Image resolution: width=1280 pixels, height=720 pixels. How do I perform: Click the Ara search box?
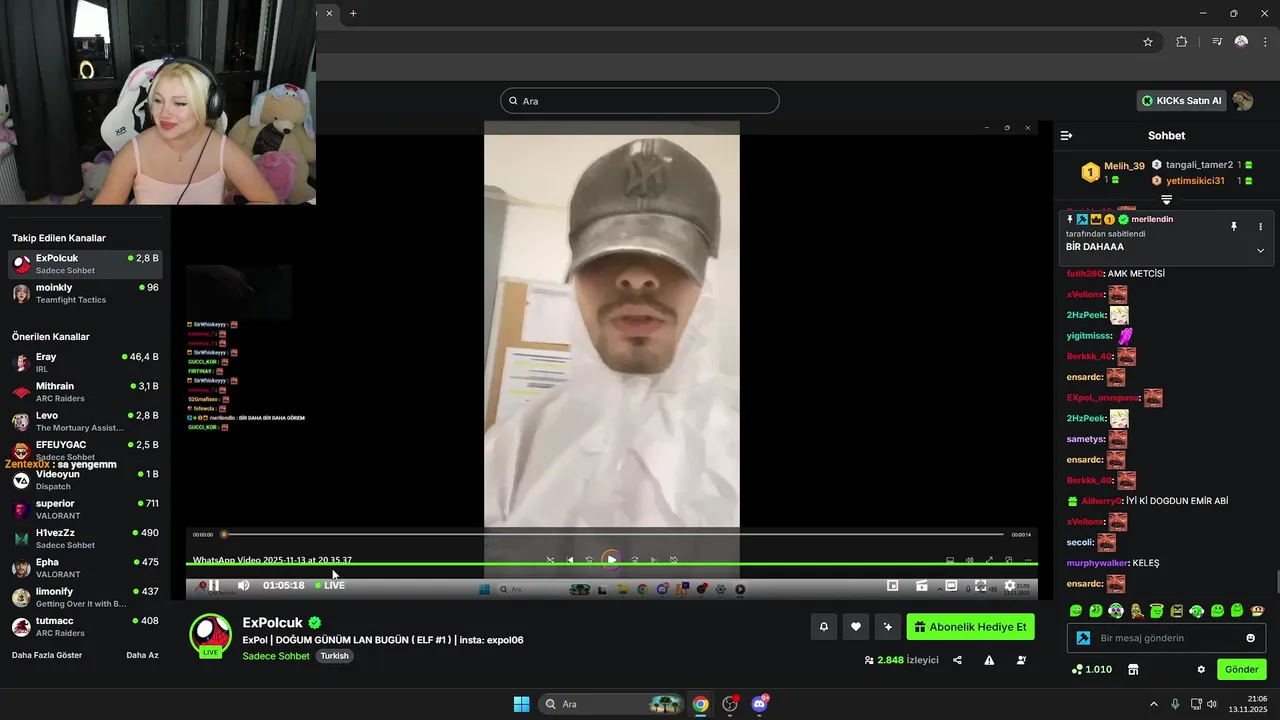[x=640, y=101]
